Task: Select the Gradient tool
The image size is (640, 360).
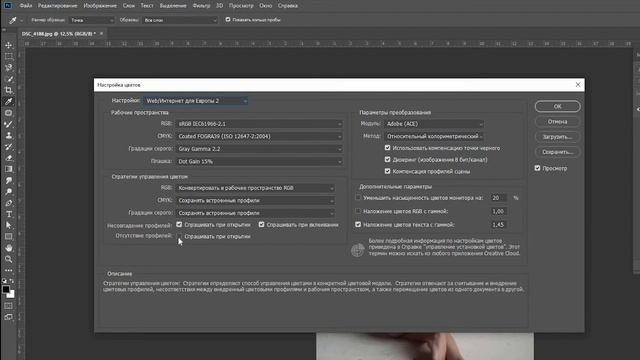Action: pos(9,169)
